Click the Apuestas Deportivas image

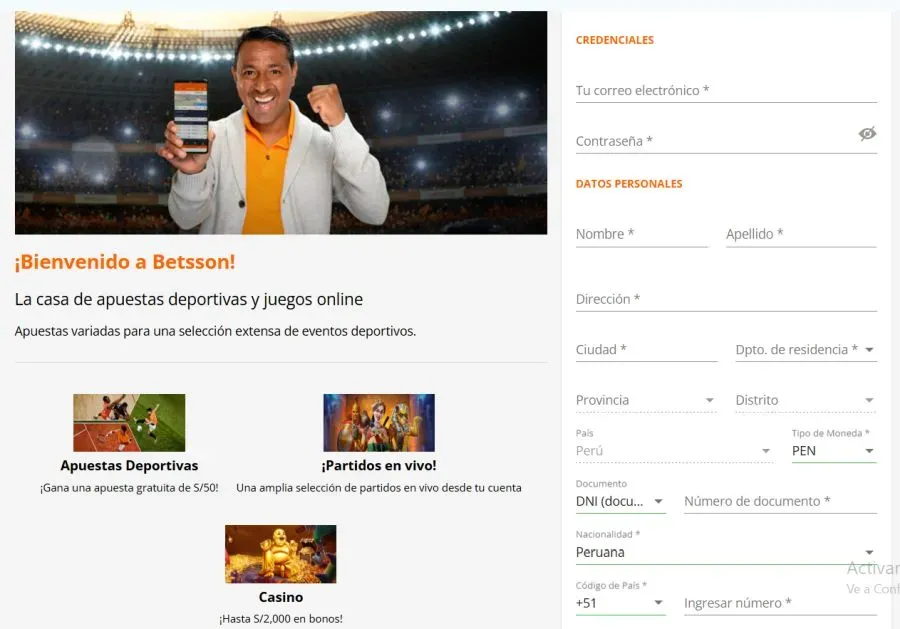pos(129,422)
